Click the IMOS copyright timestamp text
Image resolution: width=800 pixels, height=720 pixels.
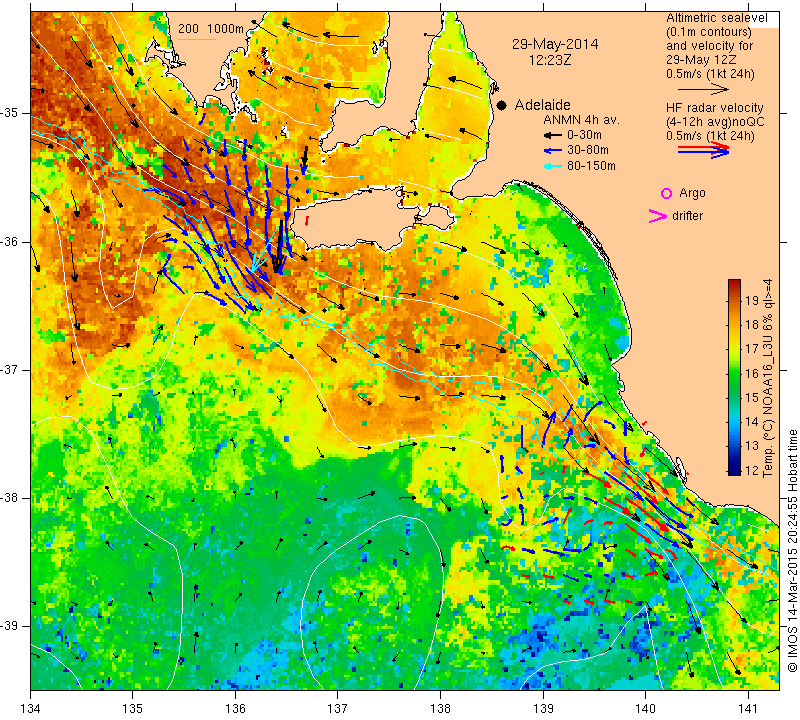pyautogui.click(x=792, y=551)
